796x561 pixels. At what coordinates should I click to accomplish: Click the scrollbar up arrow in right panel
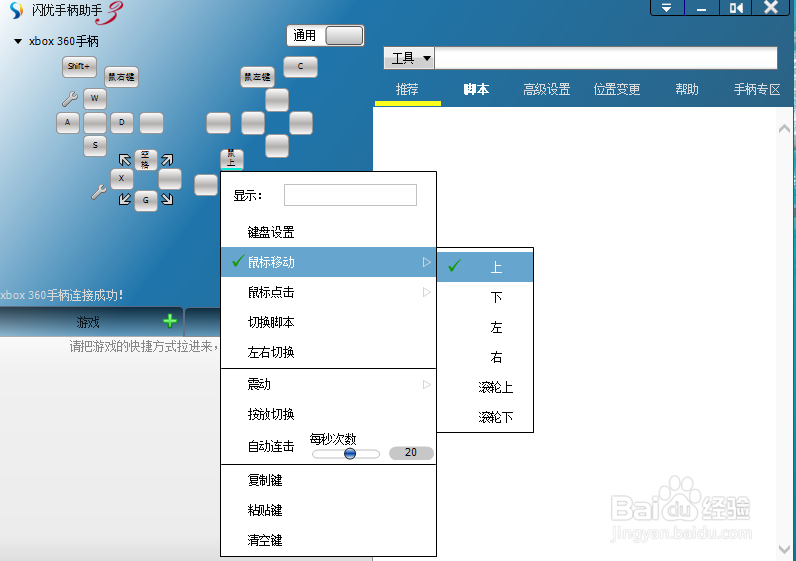tap(784, 128)
